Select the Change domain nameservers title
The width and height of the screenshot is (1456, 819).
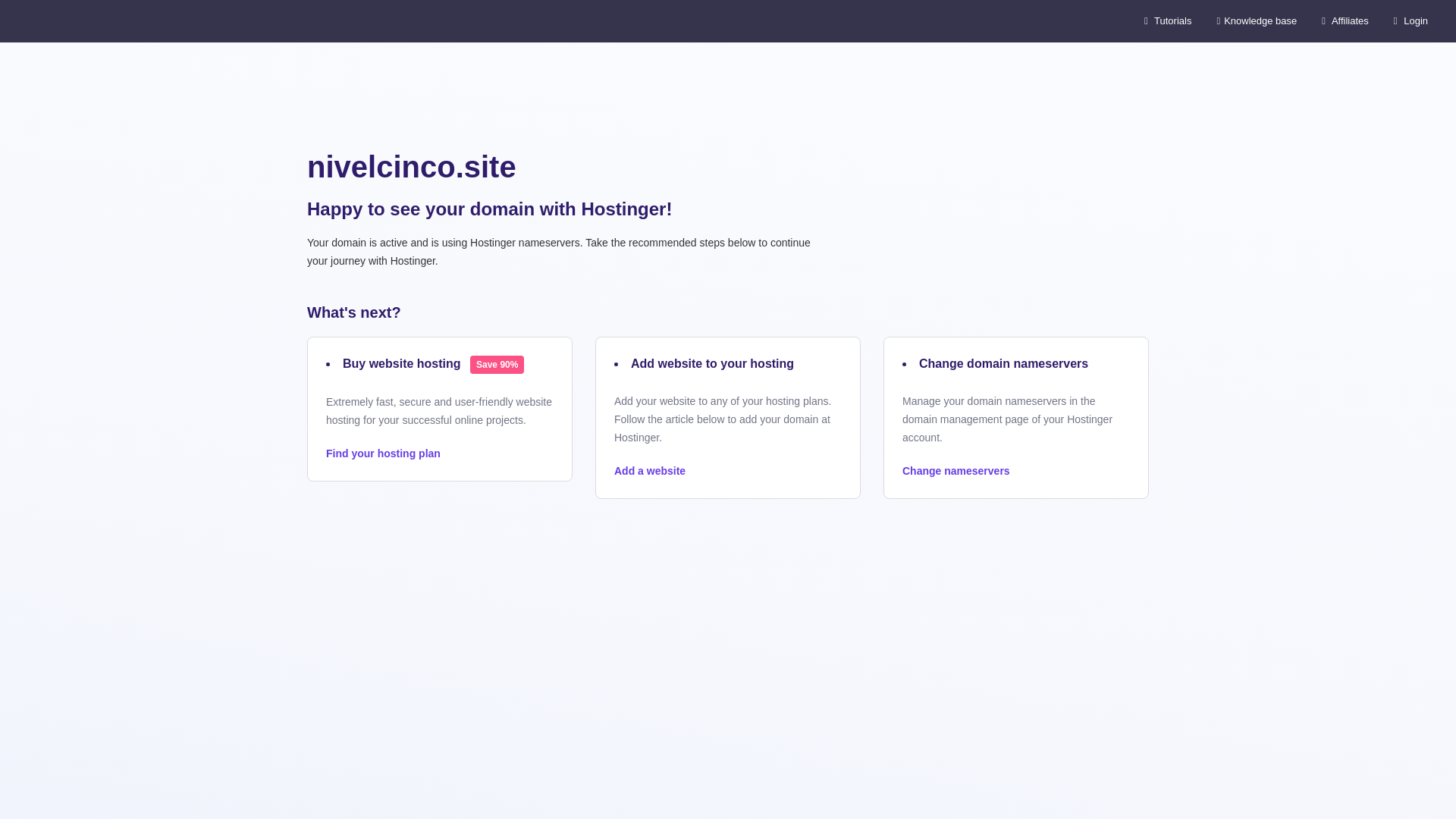point(1003,364)
